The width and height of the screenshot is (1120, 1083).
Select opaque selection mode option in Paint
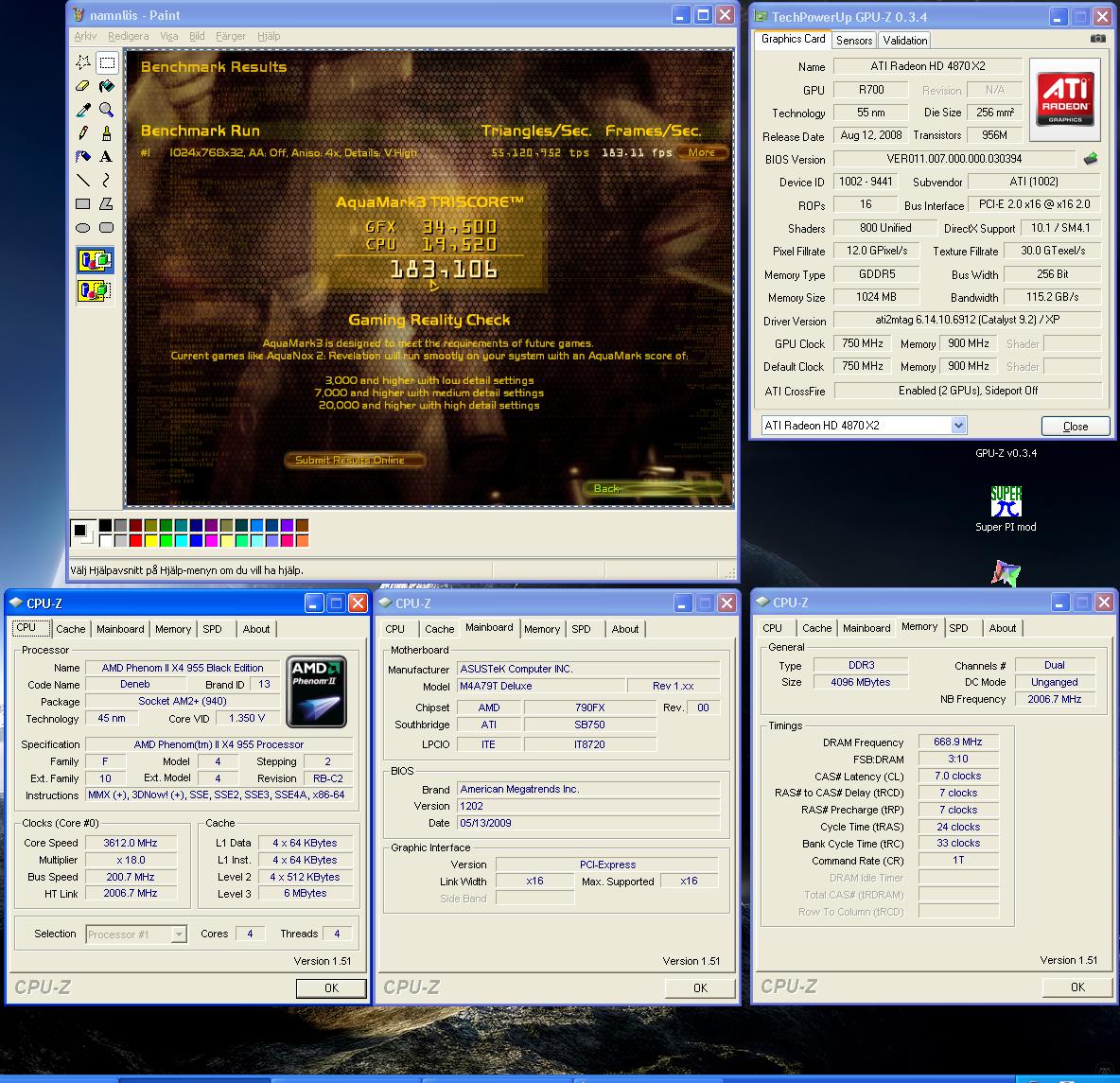coord(95,260)
